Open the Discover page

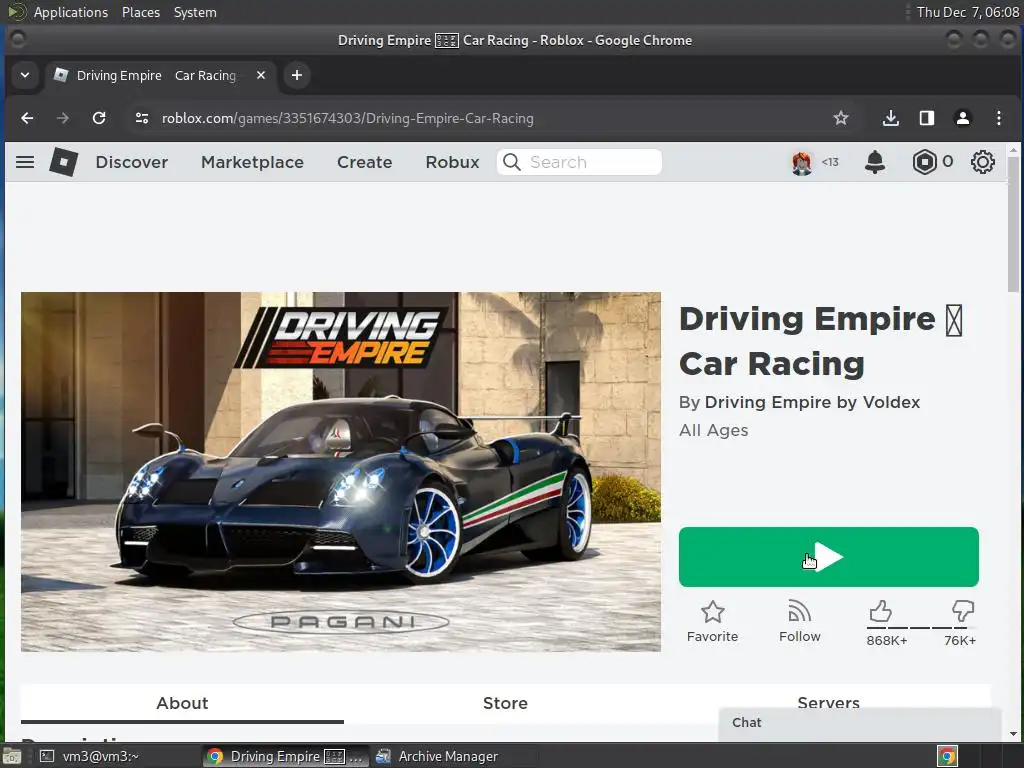click(x=132, y=162)
